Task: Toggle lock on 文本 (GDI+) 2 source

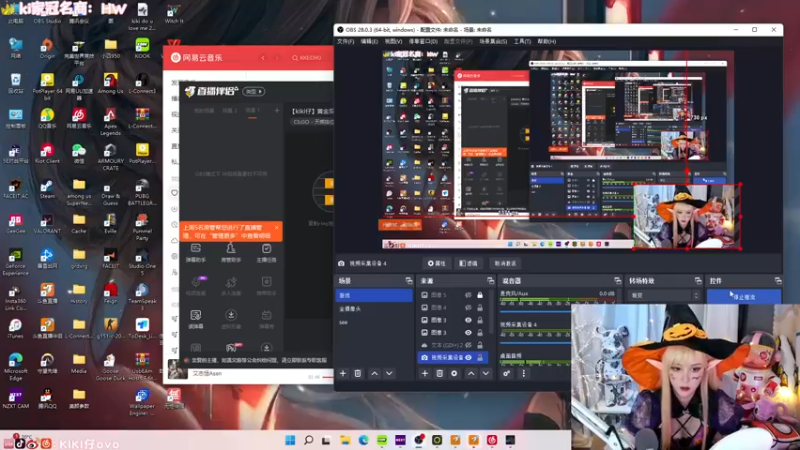Action: pos(480,345)
